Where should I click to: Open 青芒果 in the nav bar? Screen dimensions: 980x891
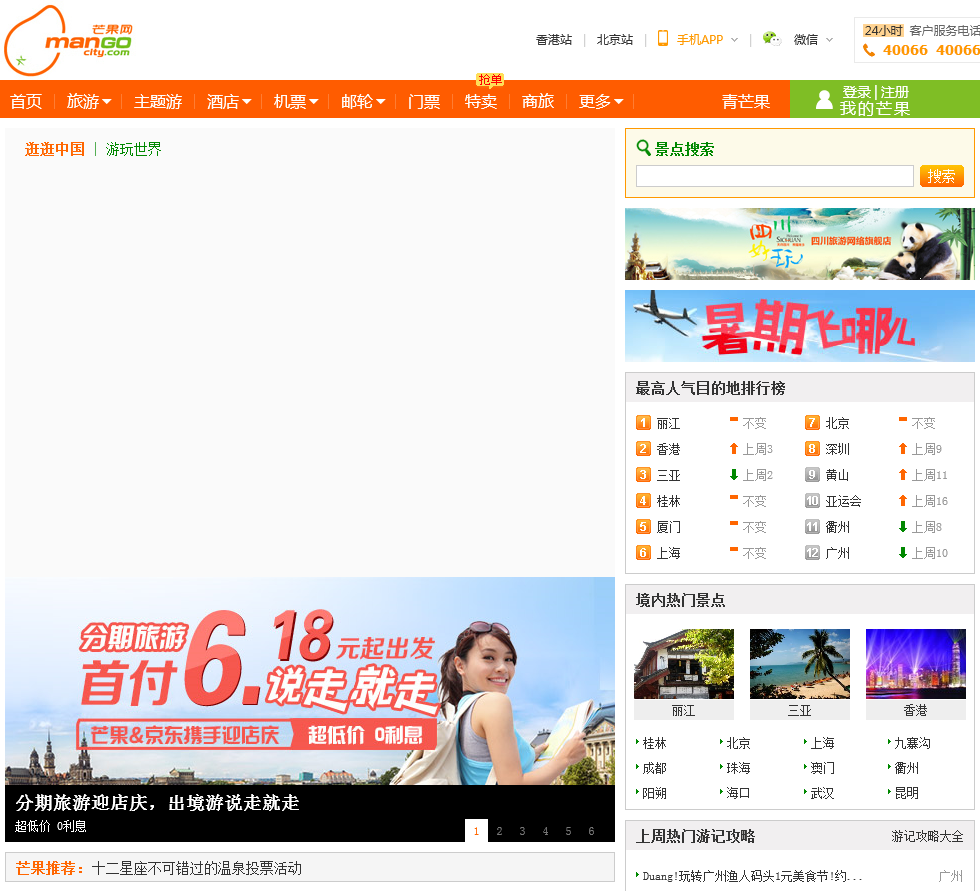coord(746,101)
